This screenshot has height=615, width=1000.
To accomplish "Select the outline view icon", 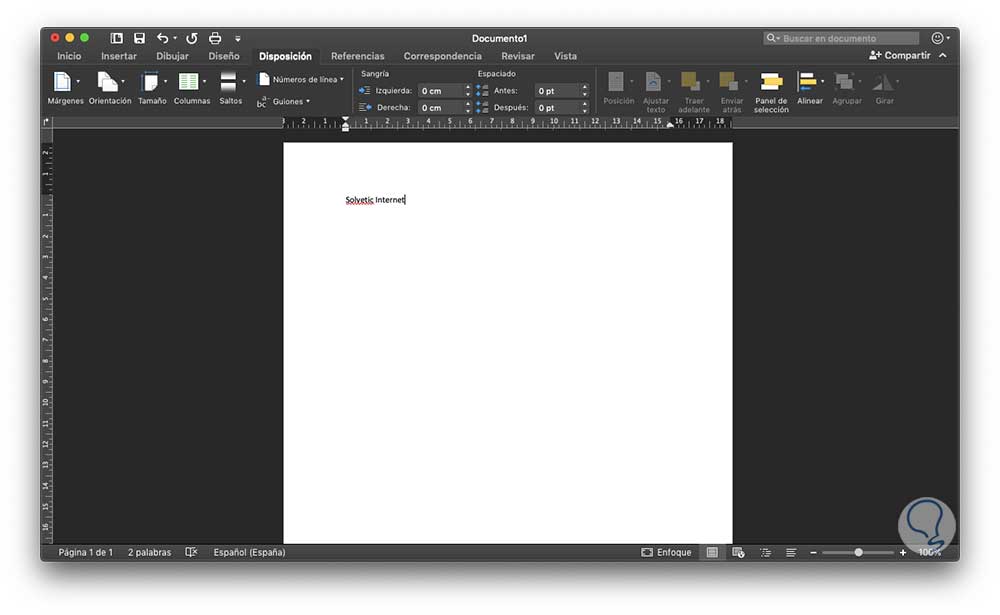I will (765, 552).
